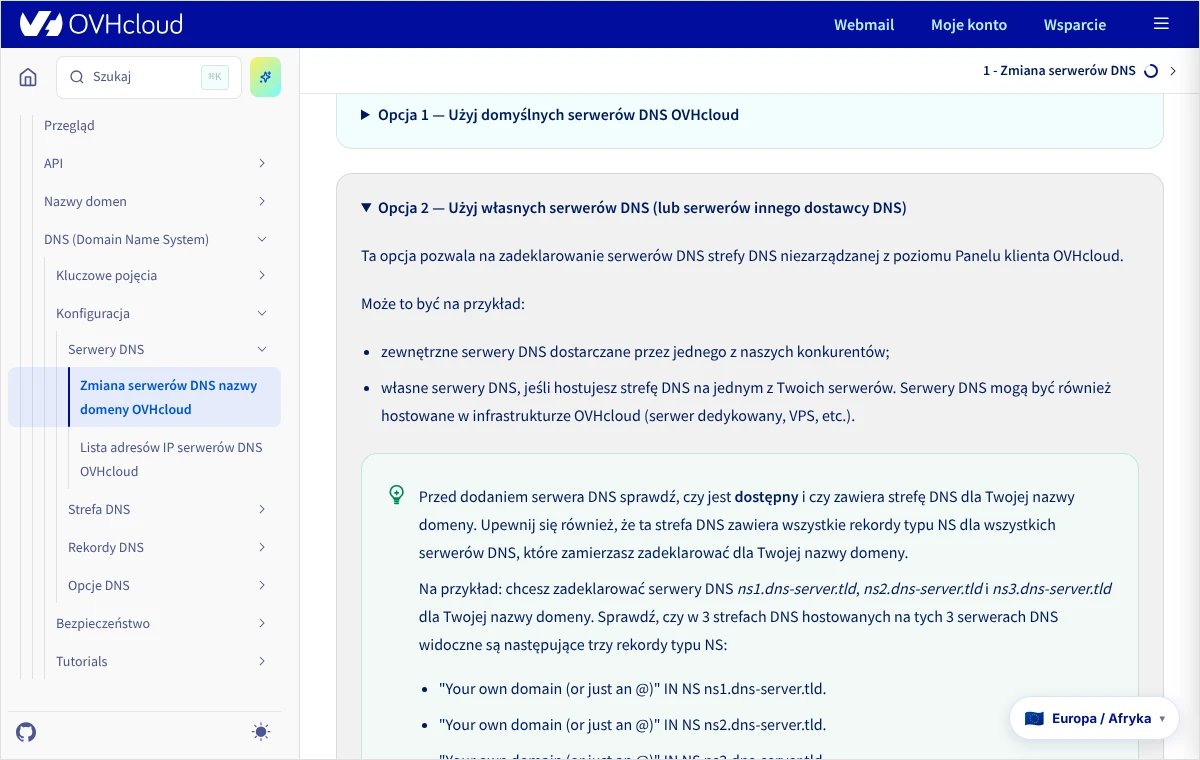Viewport: 1200px width, 760px height.
Task: Open the GitHub repository icon
Action: (26, 732)
